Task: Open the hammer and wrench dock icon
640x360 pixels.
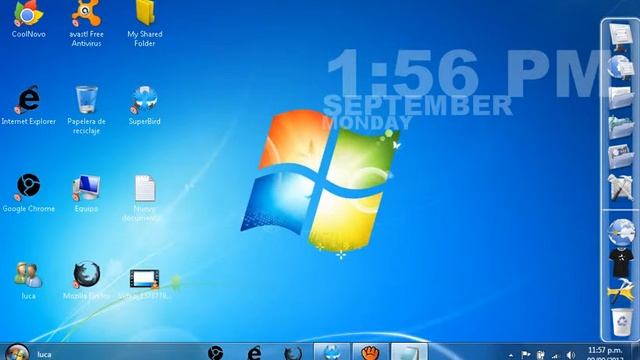Action: (621, 291)
